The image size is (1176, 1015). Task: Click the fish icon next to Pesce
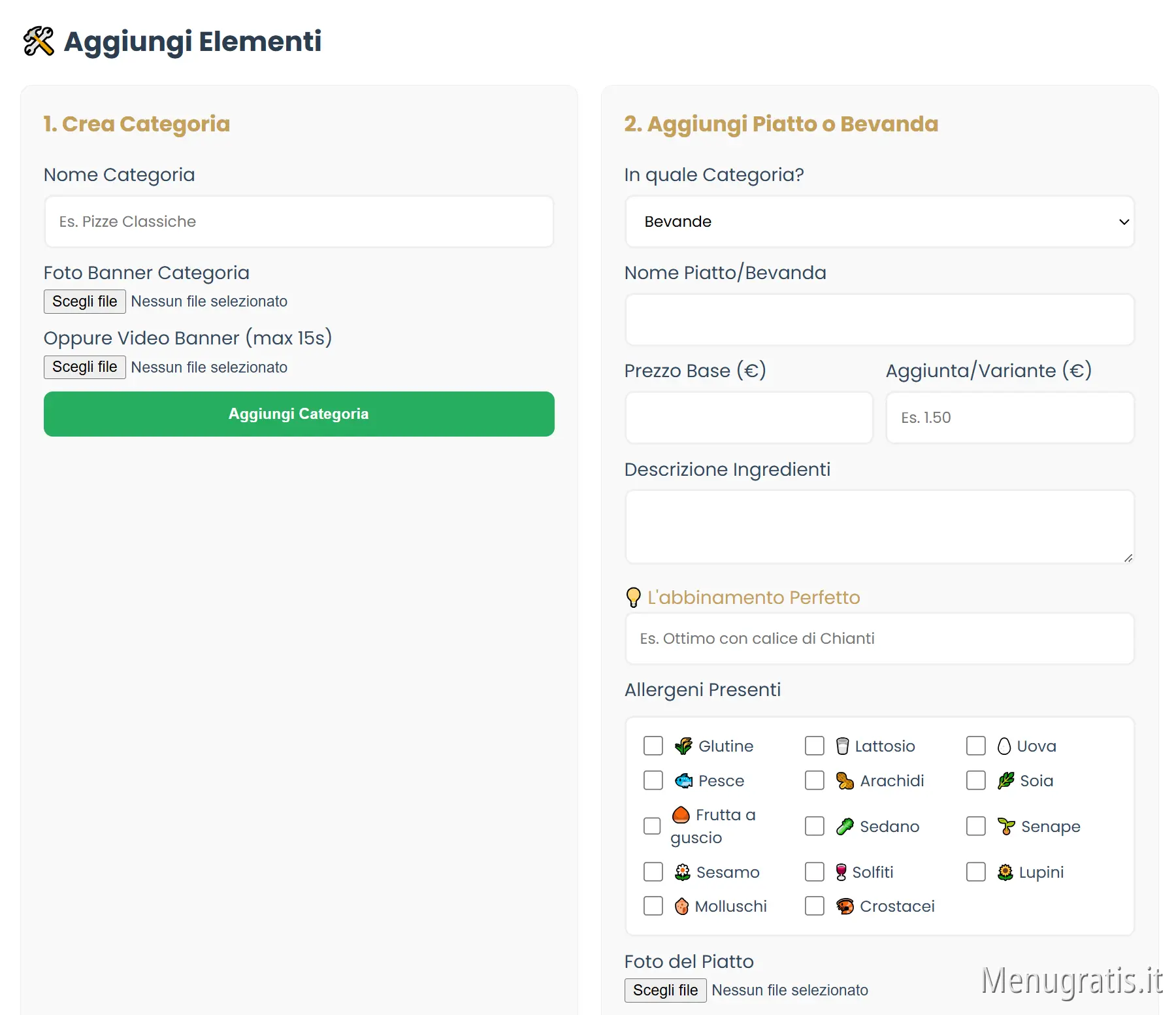(683, 780)
